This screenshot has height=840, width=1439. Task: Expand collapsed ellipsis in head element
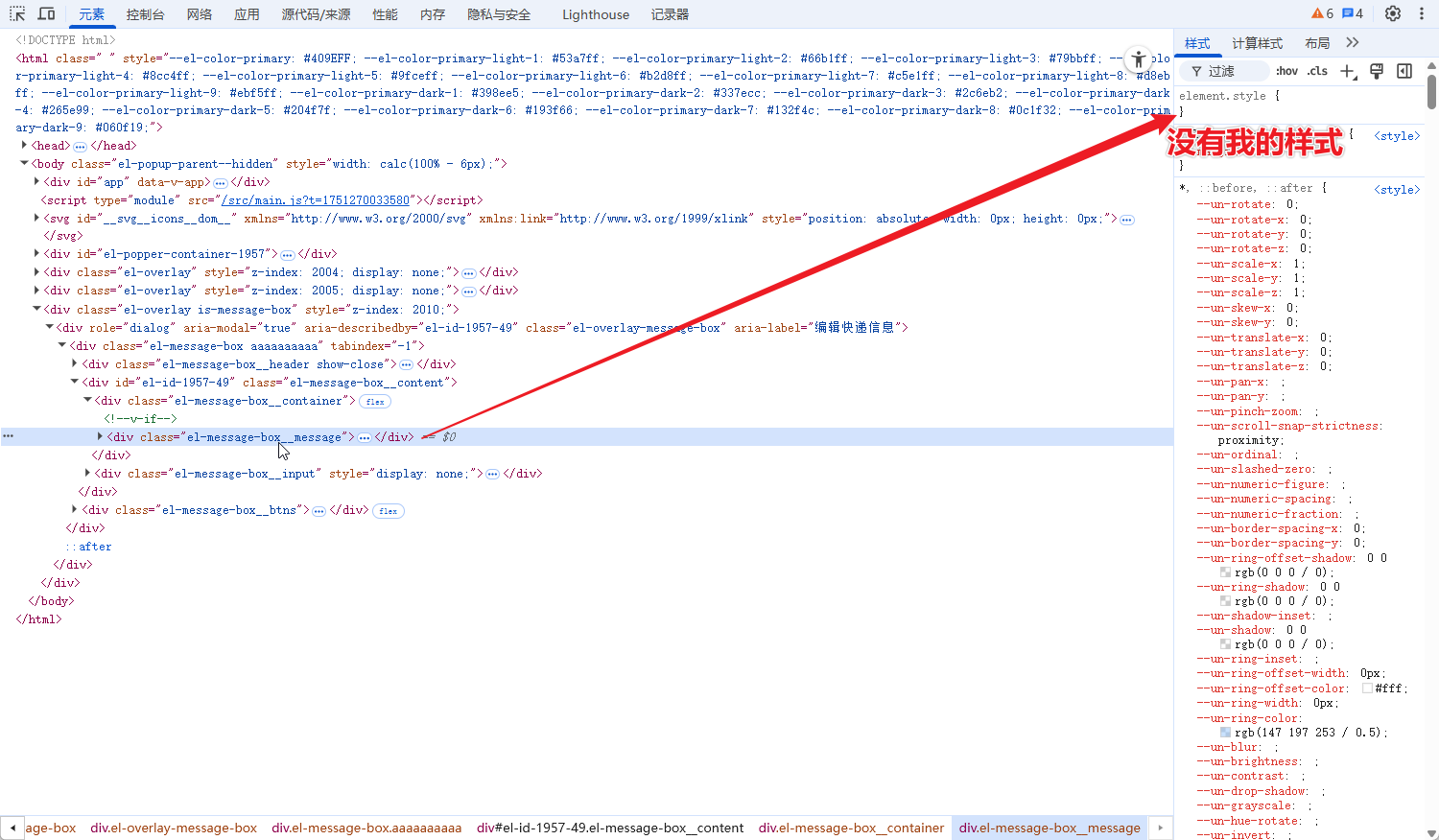[81, 147]
